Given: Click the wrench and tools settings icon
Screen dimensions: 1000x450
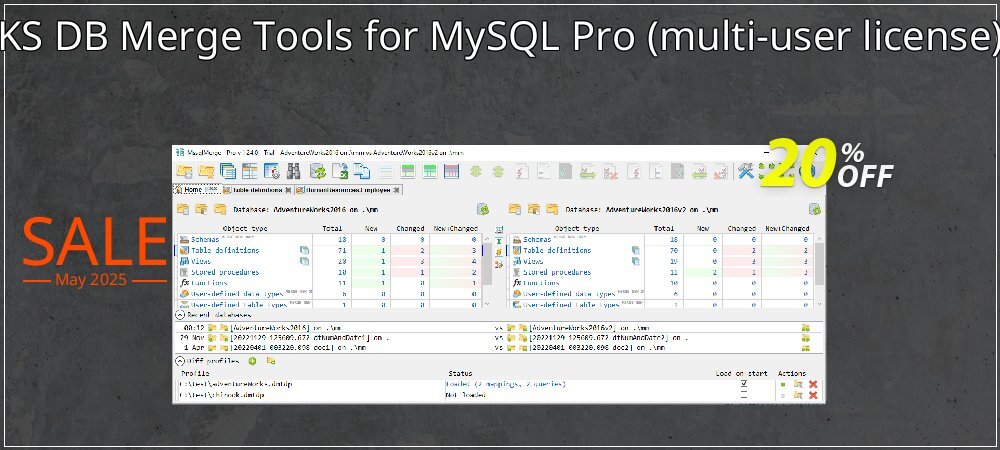Looking at the screenshot, I should 746,171.
